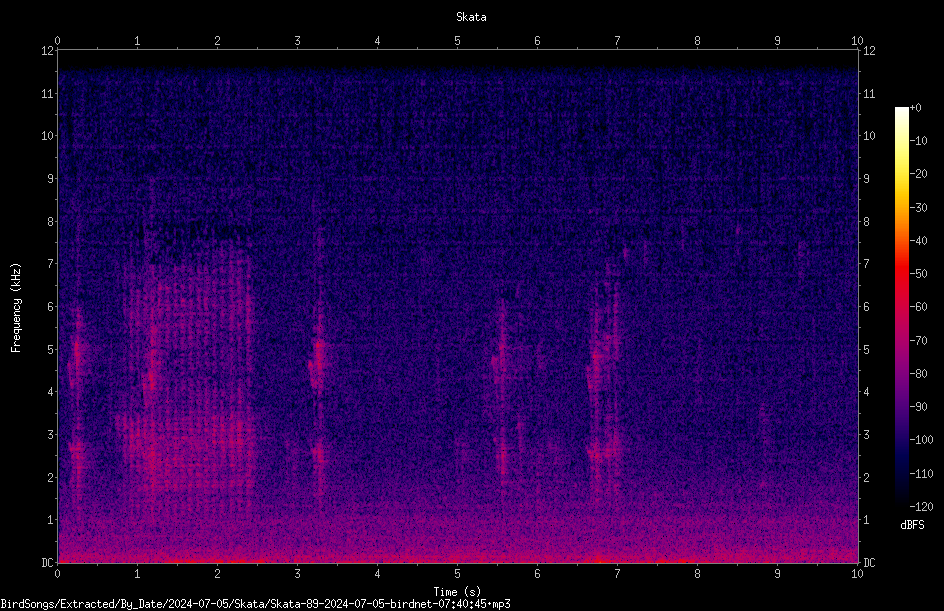The width and height of the screenshot is (944, 611).
Task: Click the "Skata" title above the spectrogram
Action: pyautogui.click(x=471, y=17)
